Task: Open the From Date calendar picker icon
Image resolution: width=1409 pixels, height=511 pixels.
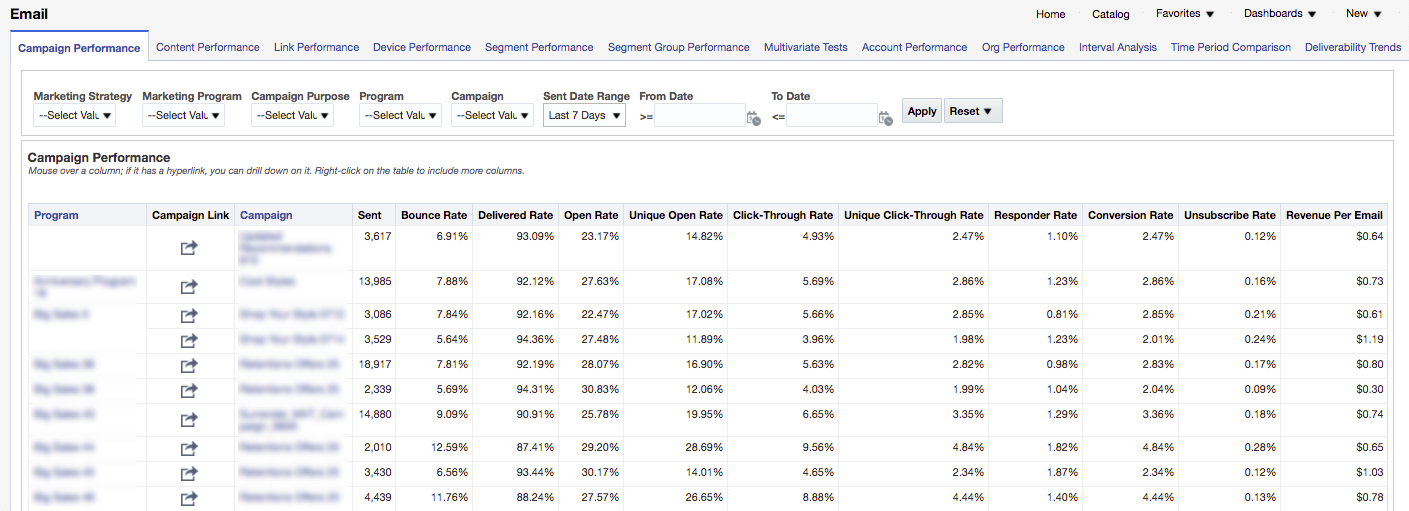Action: pos(754,118)
